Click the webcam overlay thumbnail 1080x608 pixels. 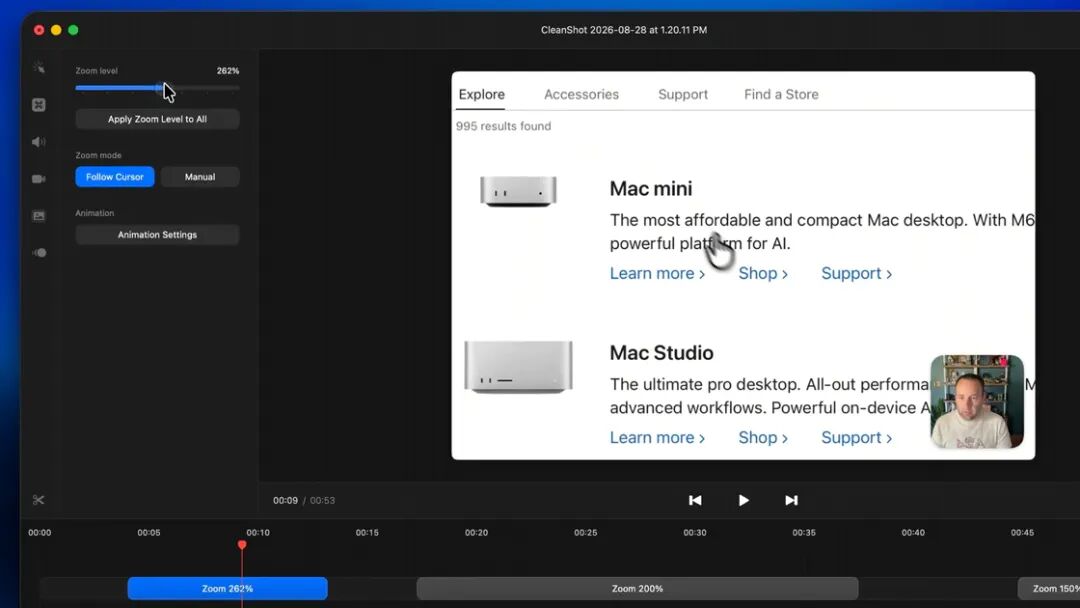pos(977,401)
